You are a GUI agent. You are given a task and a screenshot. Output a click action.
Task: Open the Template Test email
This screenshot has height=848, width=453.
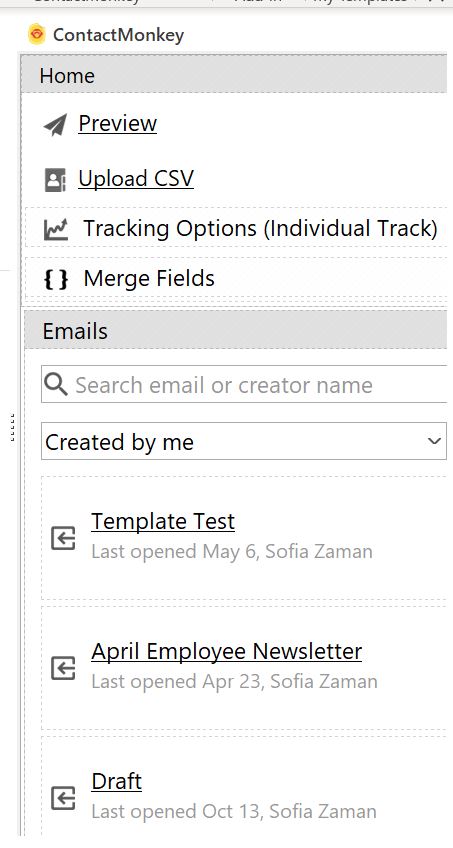(163, 521)
